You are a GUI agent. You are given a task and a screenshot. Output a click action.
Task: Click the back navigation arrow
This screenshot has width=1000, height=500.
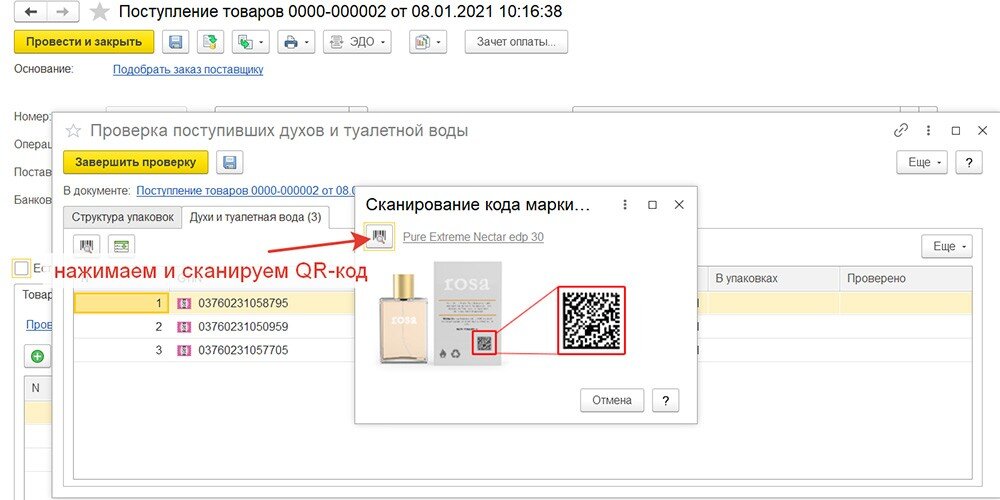(31, 11)
